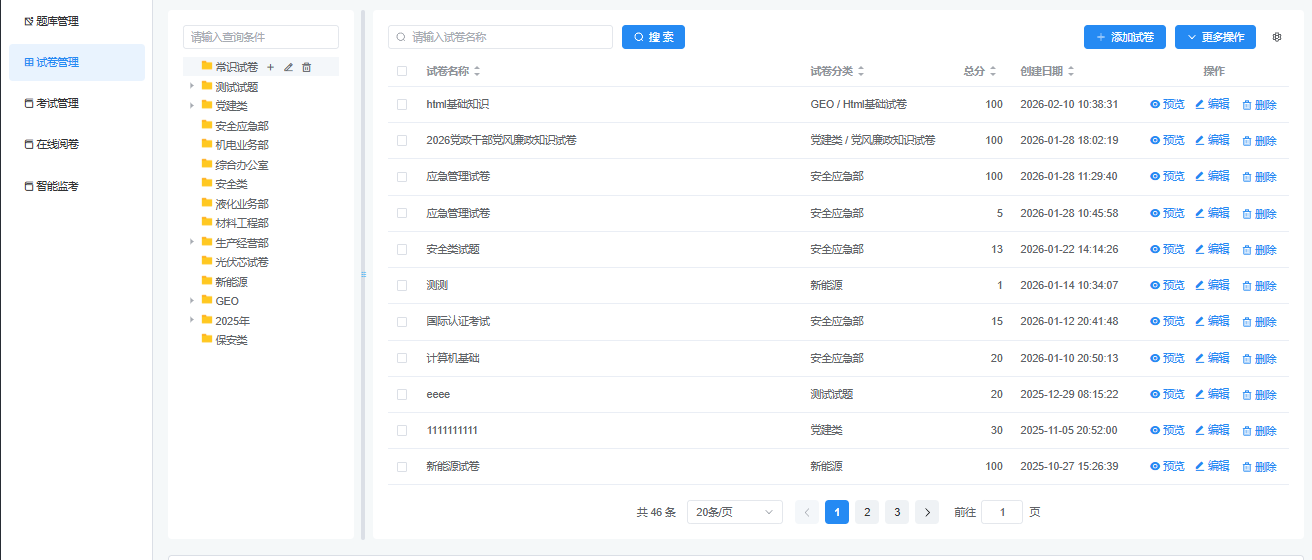Open the table column settings gear icon
1312x560 pixels.
[1277, 37]
